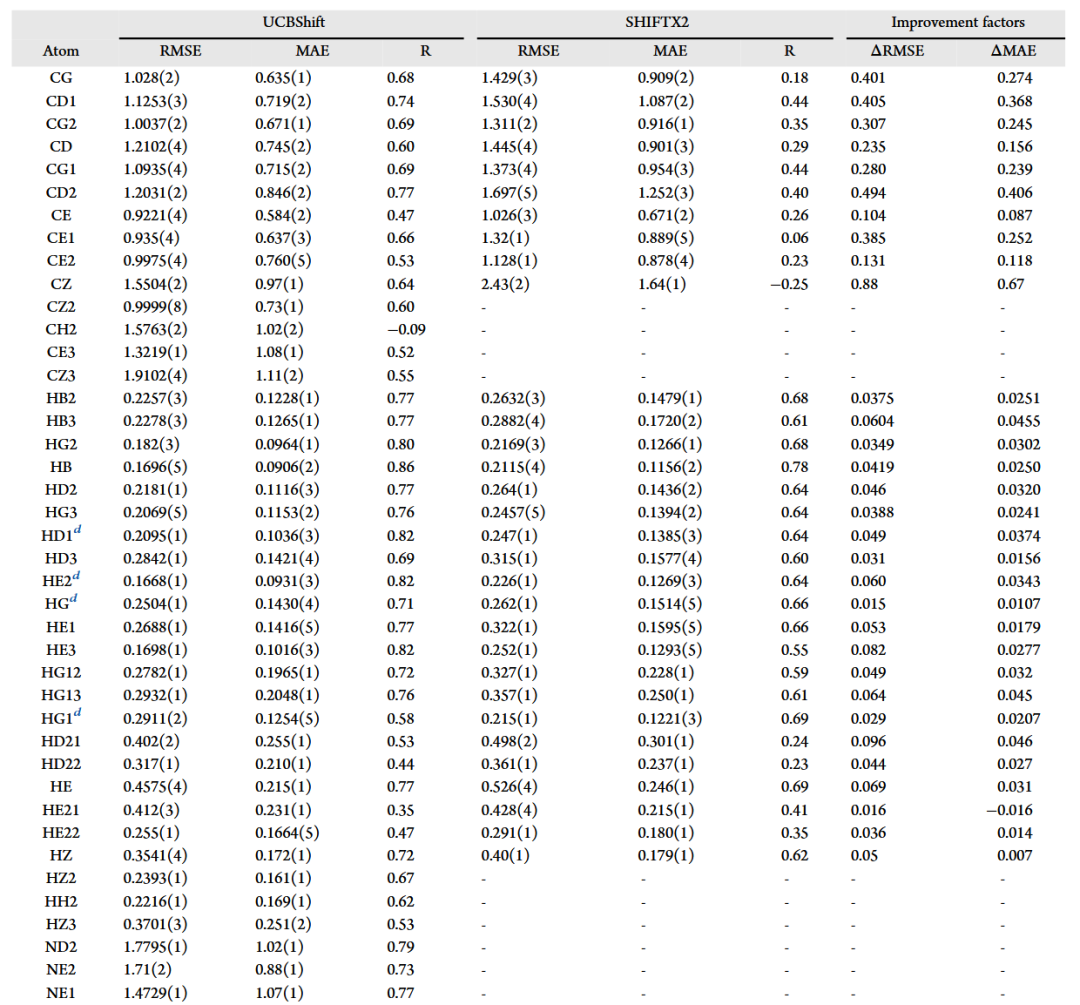The image size is (1080, 1005).
Task: Select the R value 0.06 for CE1
Action: pos(794,238)
